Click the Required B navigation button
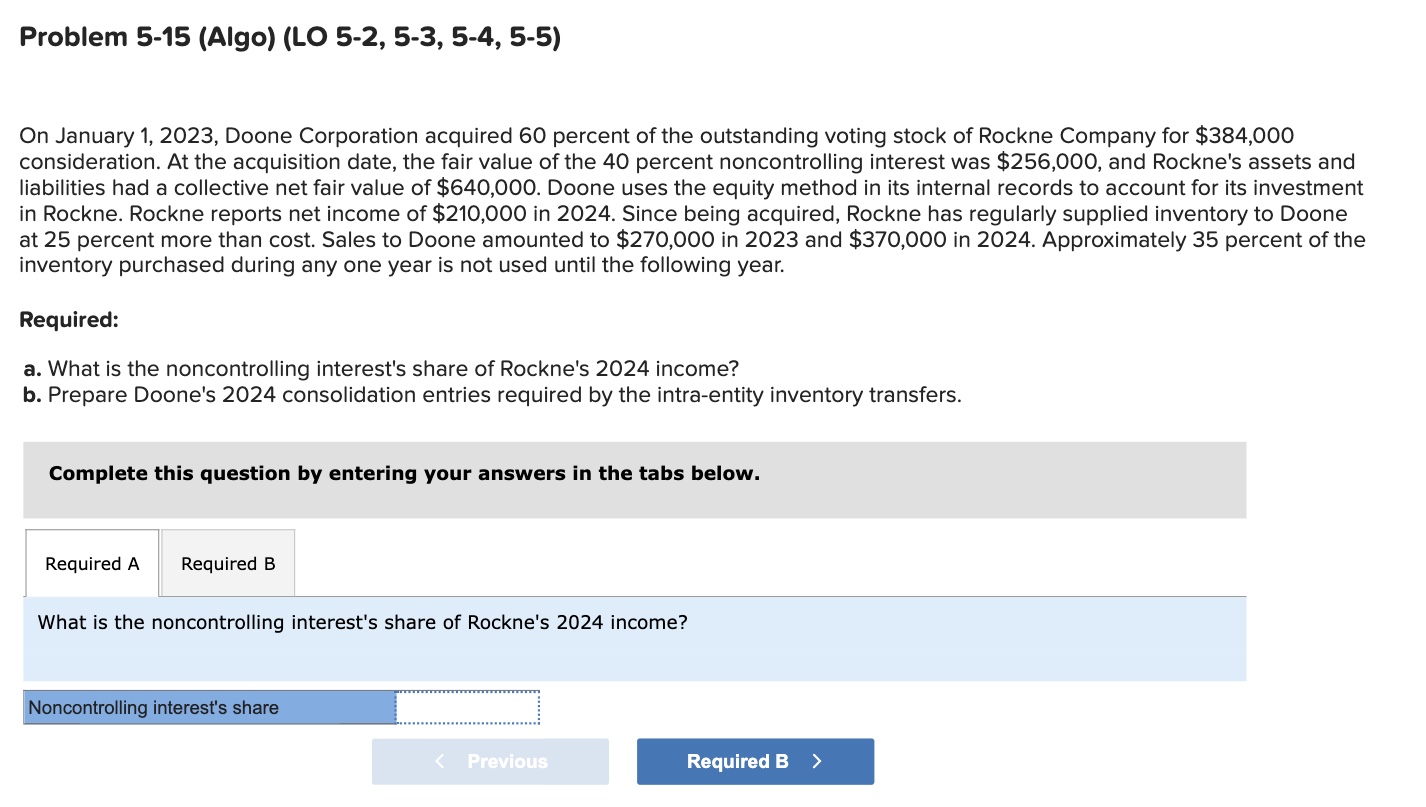The image size is (1426, 807). (755, 761)
